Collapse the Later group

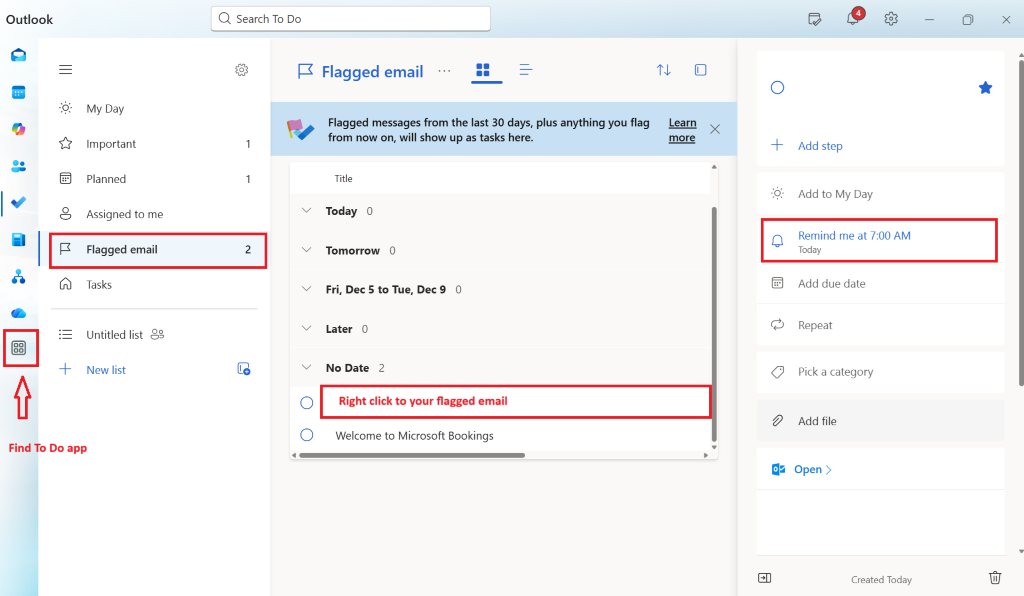[x=306, y=328]
